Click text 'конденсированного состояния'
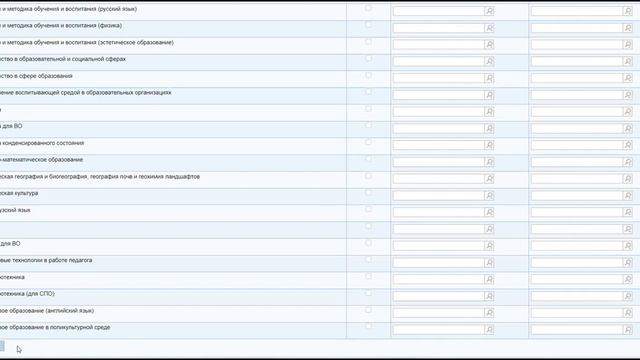 point(44,143)
